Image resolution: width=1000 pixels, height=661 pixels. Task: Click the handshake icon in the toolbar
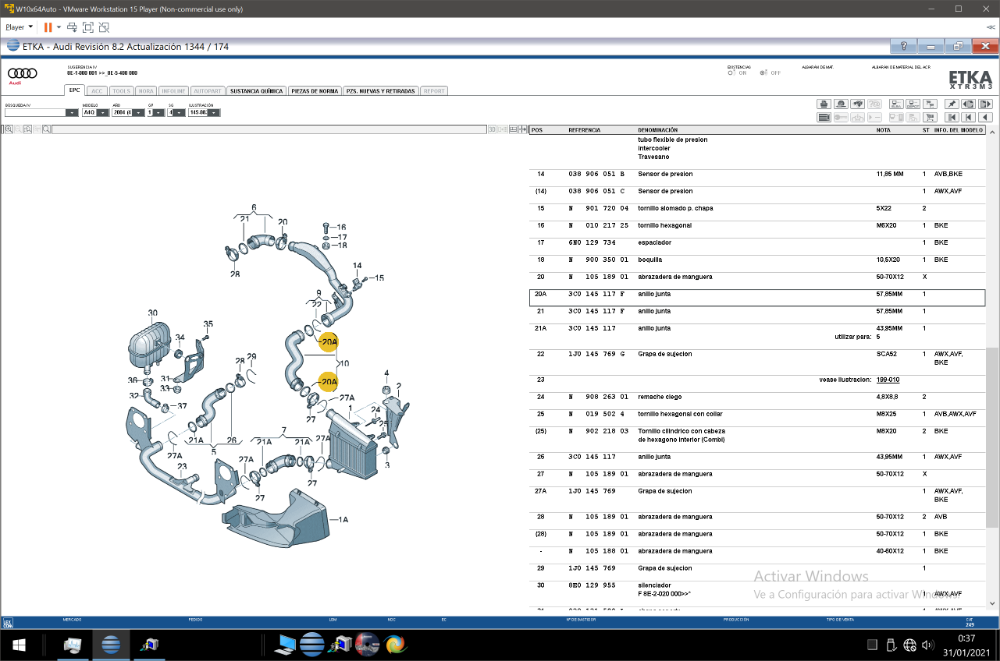pyautogui.click(x=857, y=104)
